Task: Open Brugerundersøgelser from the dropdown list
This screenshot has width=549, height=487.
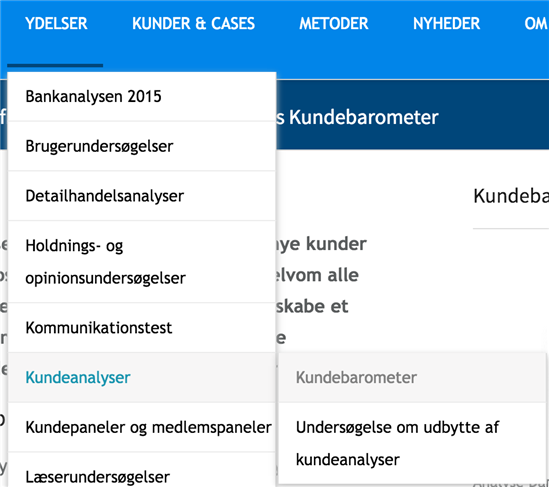Action: click(142, 146)
